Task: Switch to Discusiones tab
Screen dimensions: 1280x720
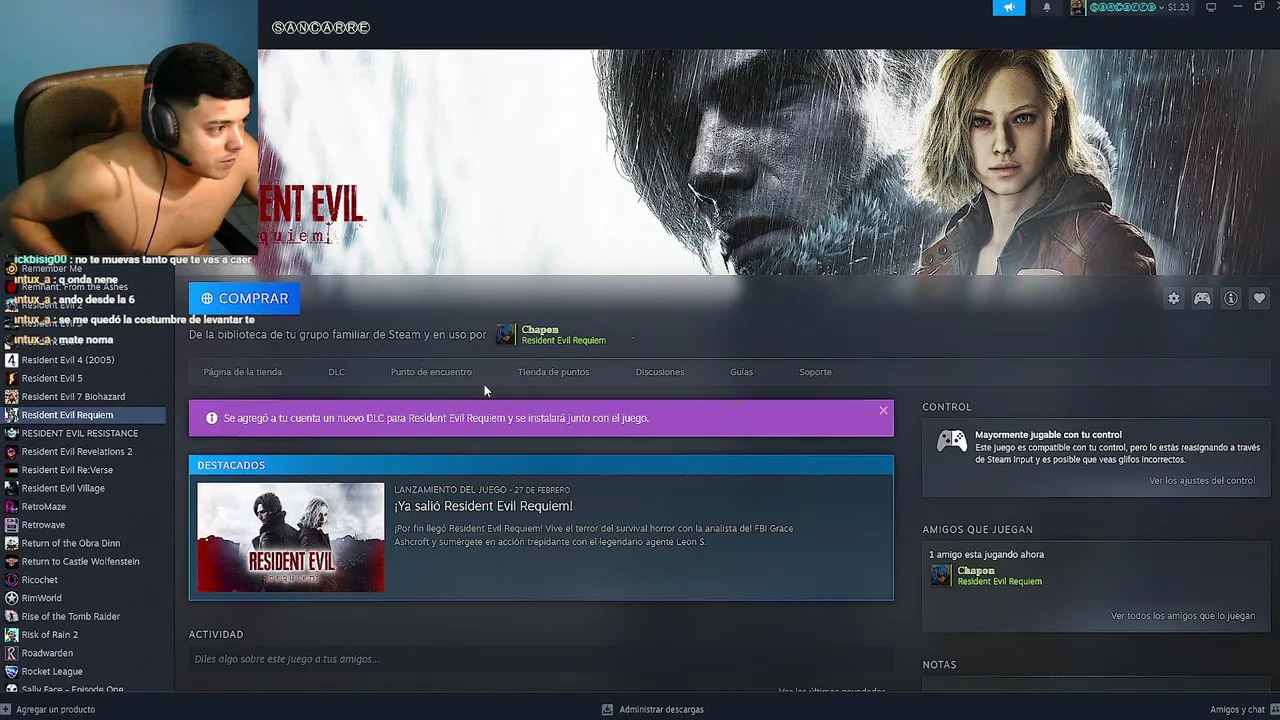Action: tap(660, 372)
